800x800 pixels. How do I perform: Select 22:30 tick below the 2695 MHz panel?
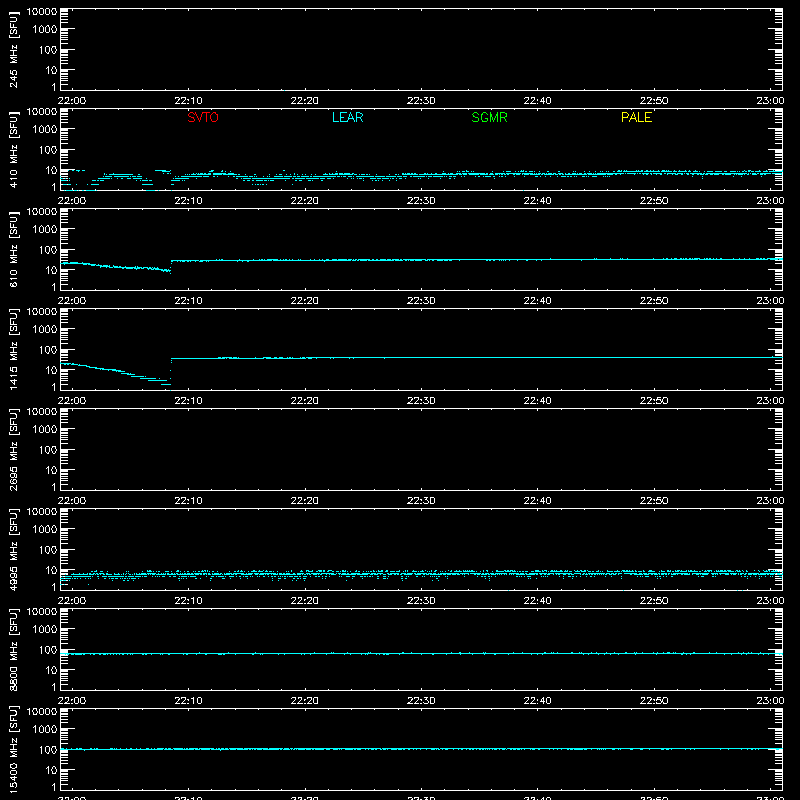tap(421, 501)
